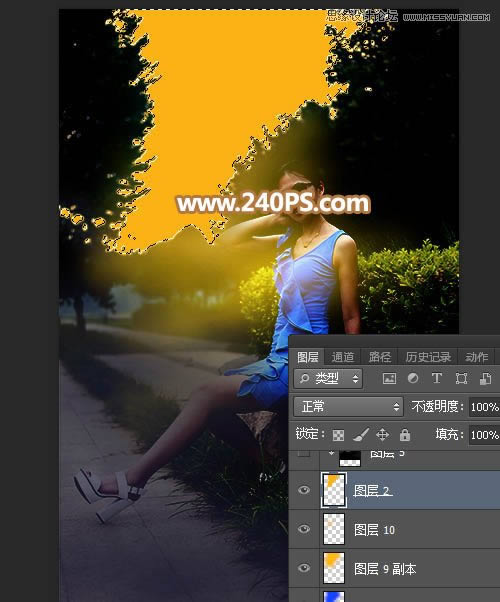This screenshot has width=500, height=602.
Task: Lock position move icon
Action: [x=382, y=435]
